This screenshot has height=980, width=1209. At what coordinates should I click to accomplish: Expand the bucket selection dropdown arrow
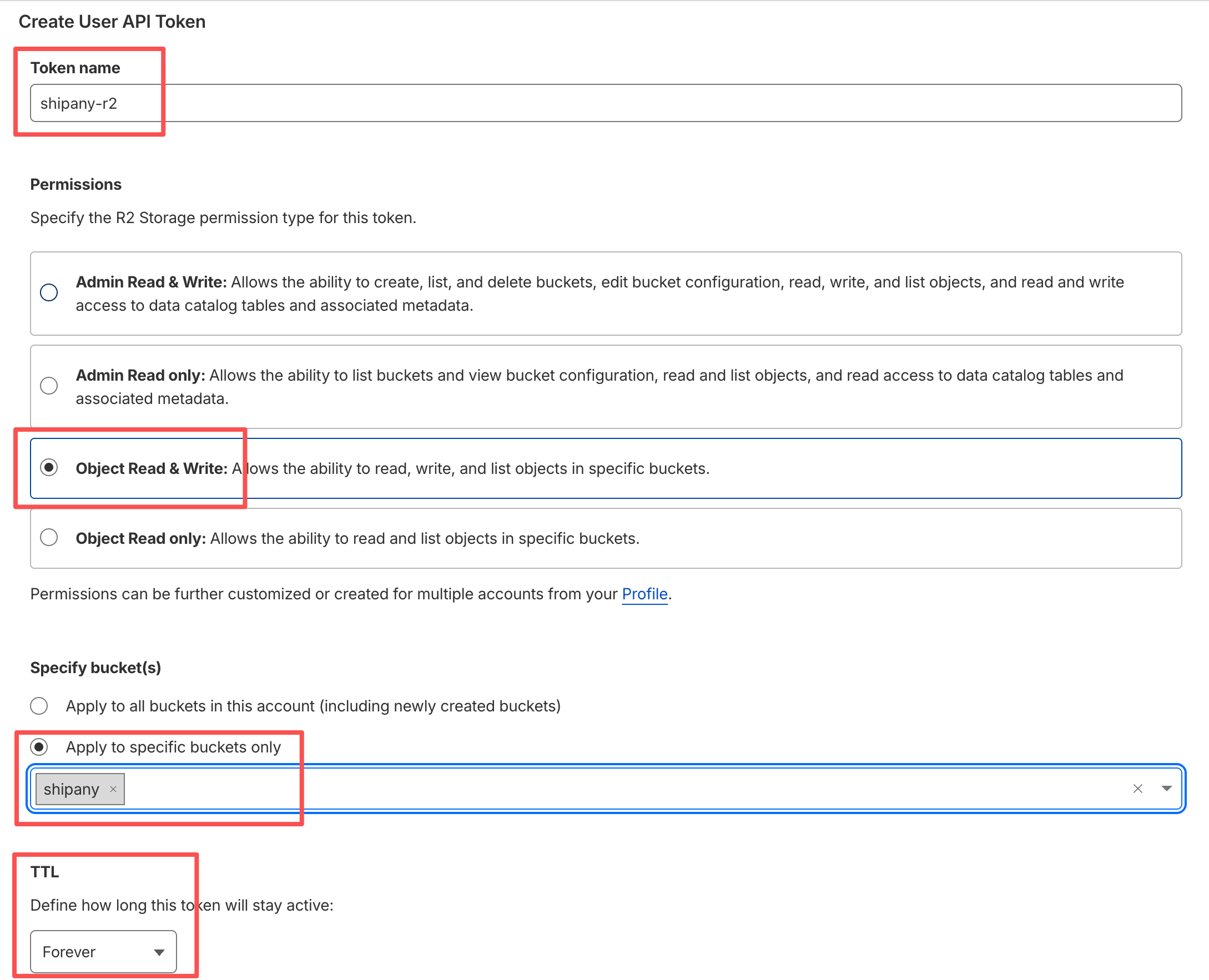[1167, 789]
